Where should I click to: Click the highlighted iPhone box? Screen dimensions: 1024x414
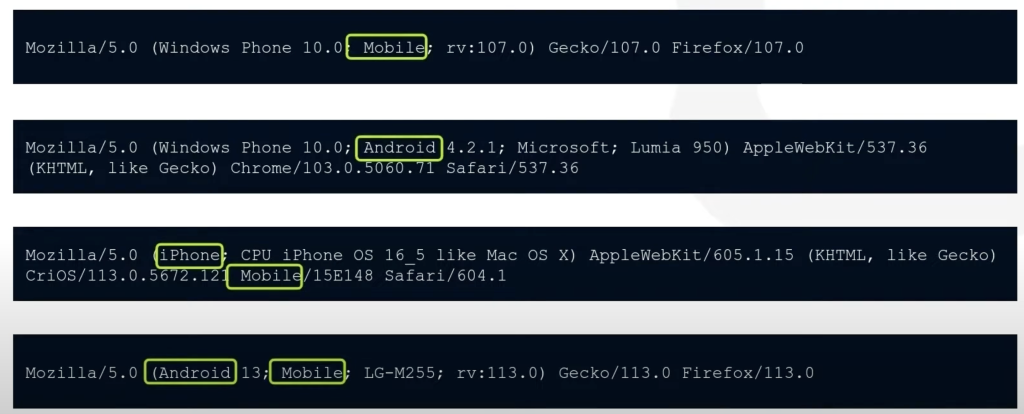tap(188, 256)
